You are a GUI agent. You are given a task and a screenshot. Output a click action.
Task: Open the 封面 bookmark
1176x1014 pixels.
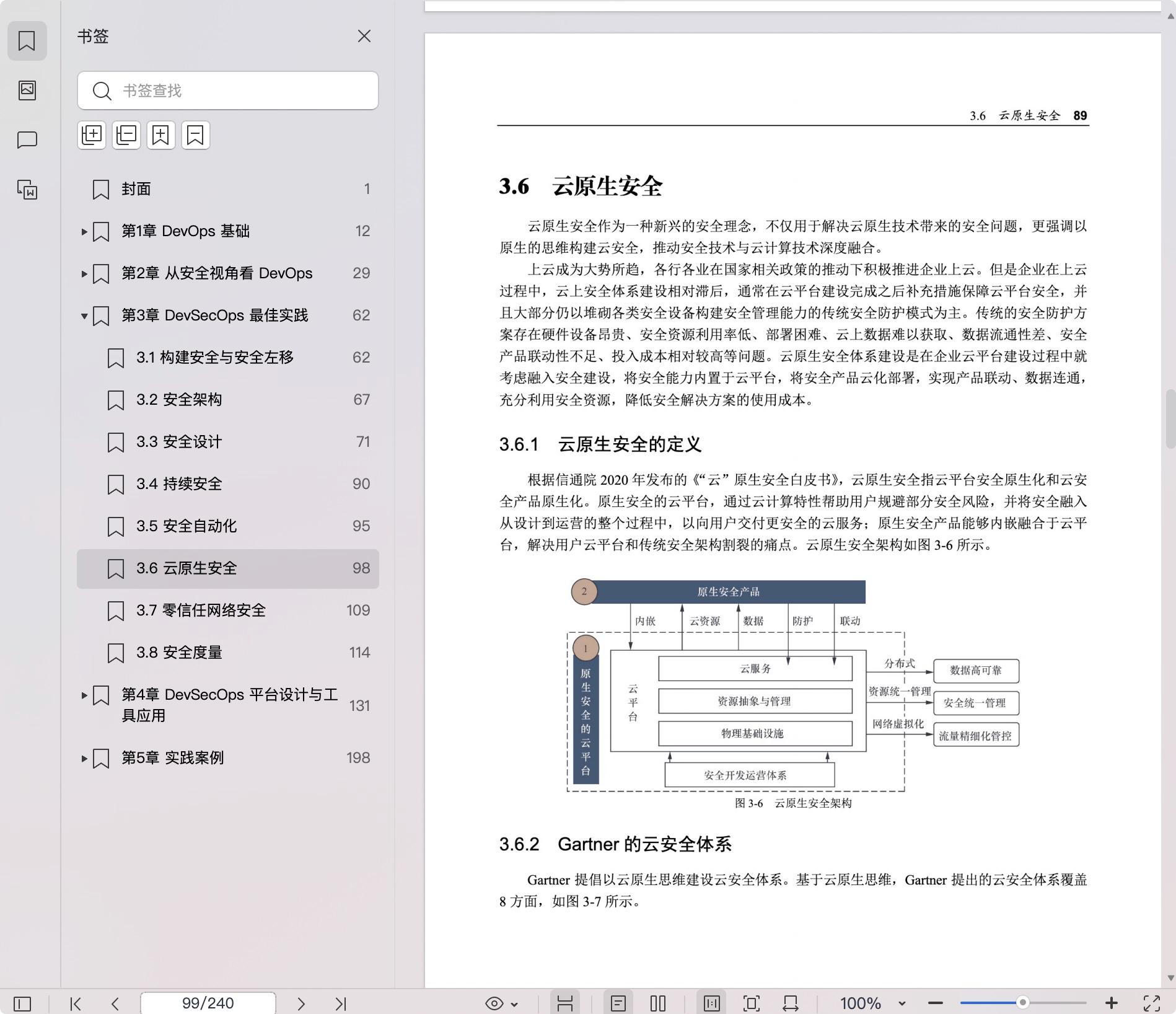tap(228, 189)
